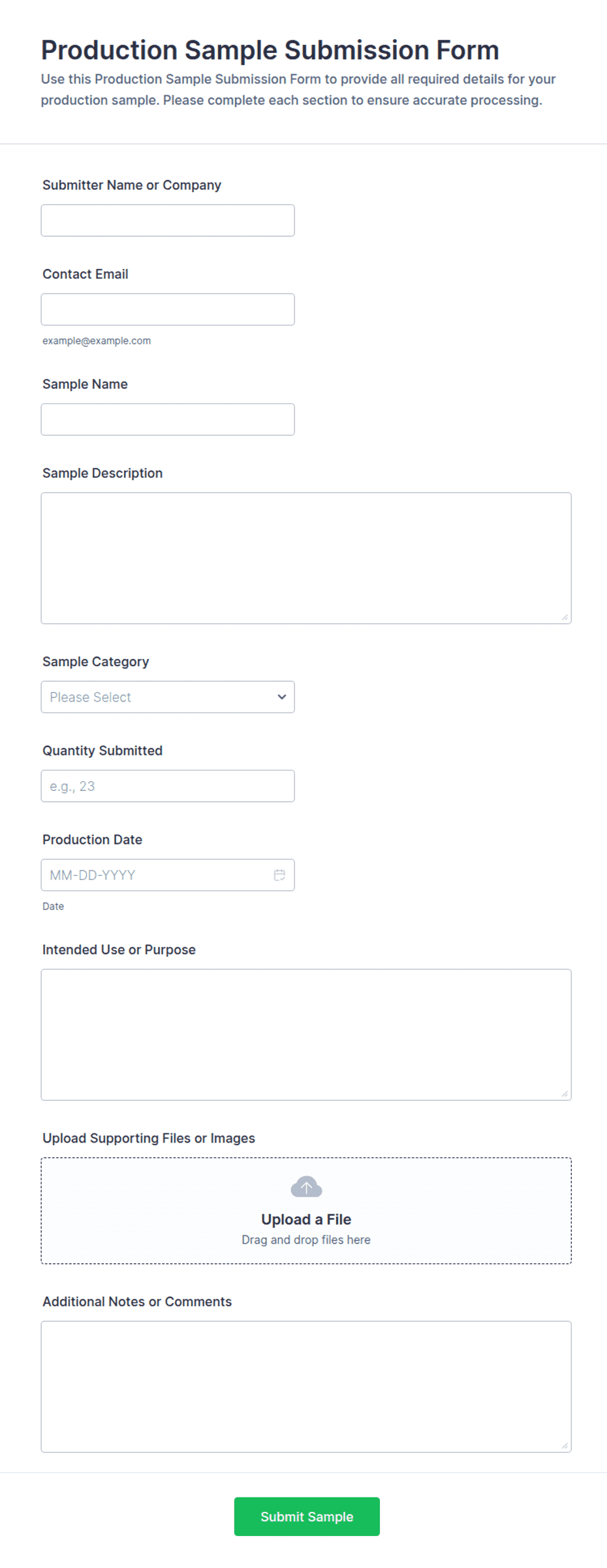This screenshot has width=607, height=1568.
Task: Focus the Quantity Submitted number field
Action: pos(168,786)
